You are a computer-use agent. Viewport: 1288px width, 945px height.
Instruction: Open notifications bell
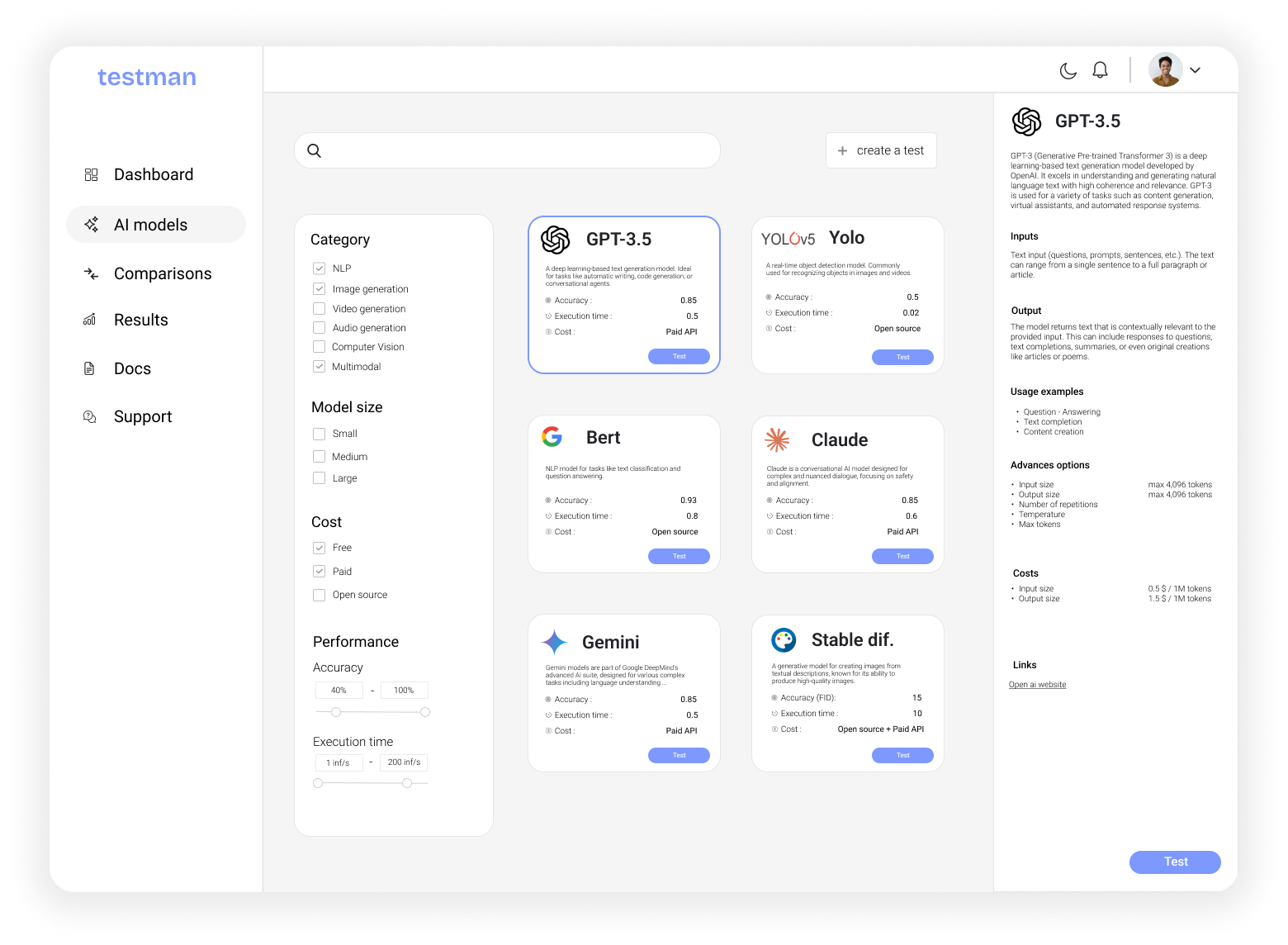tap(1100, 70)
